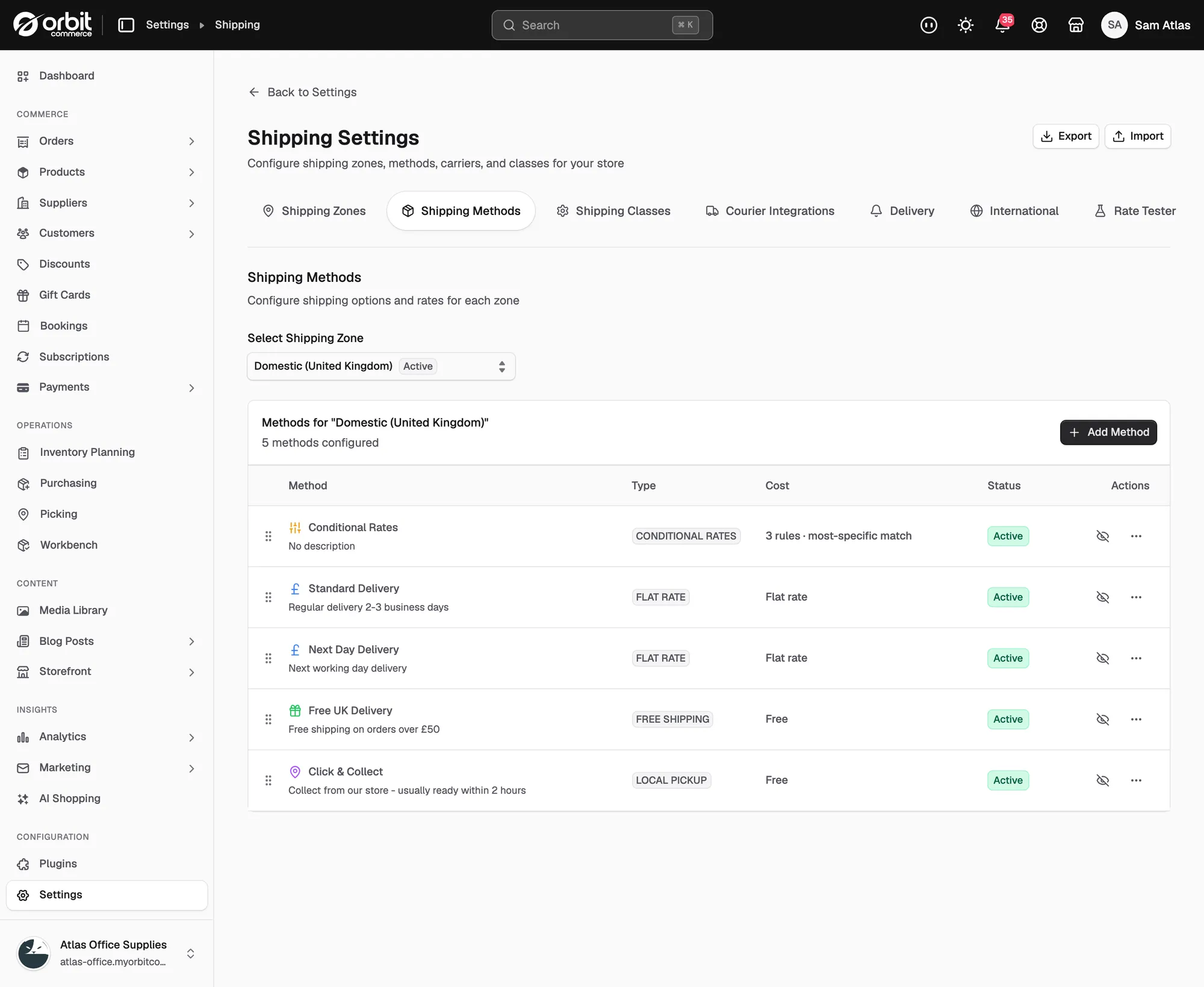
Task: Open the notifications bell
Action: tap(1002, 25)
